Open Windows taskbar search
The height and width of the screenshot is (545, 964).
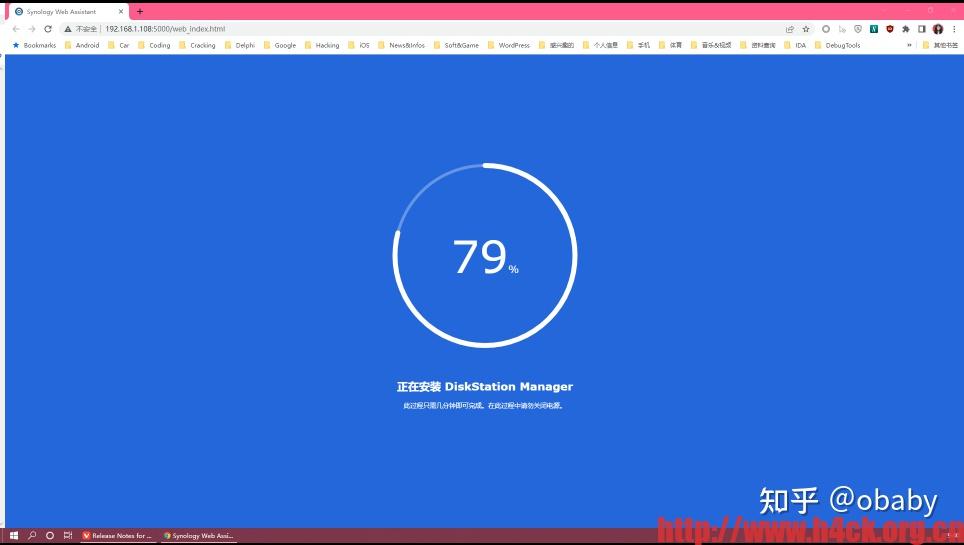(x=32, y=535)
